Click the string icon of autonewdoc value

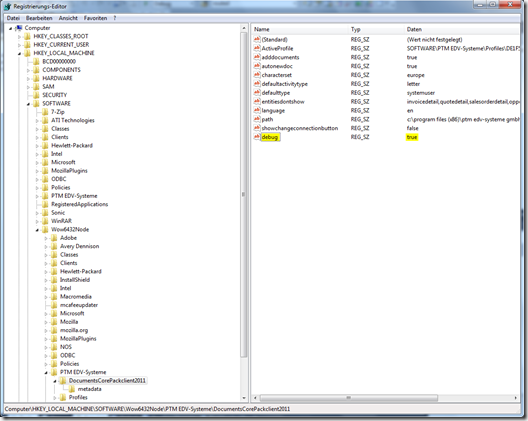257,66
